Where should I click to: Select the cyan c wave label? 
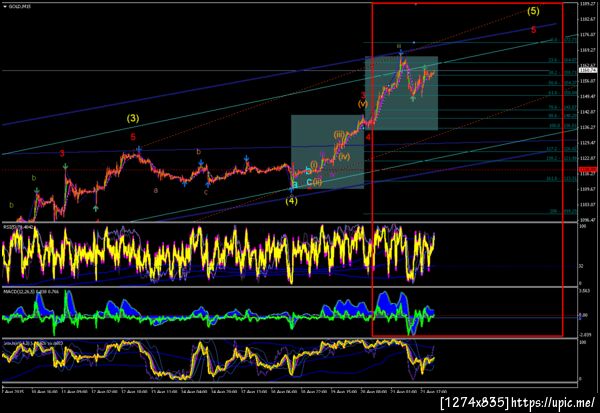coord(309,182)
